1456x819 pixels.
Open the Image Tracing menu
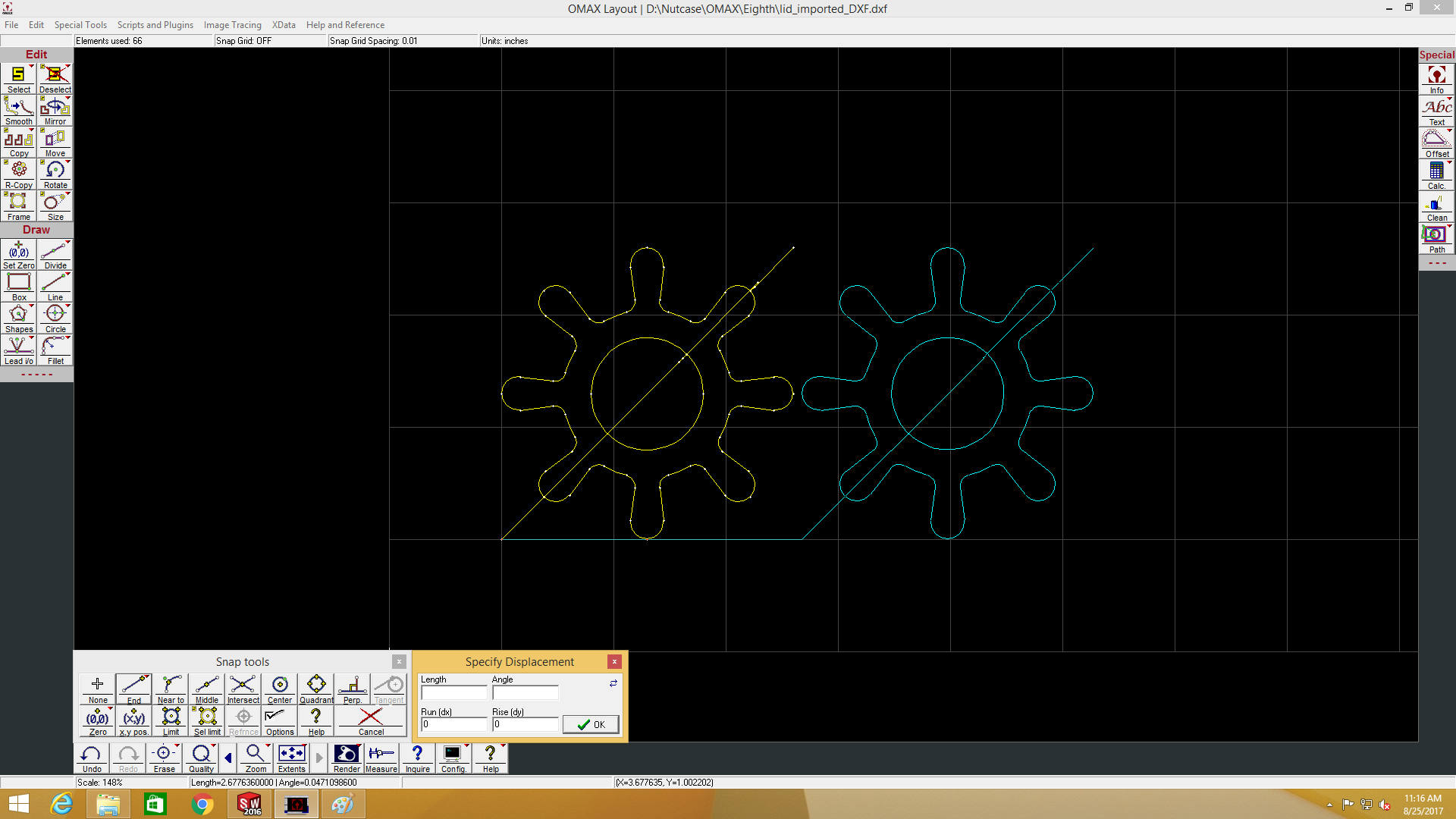232,25
